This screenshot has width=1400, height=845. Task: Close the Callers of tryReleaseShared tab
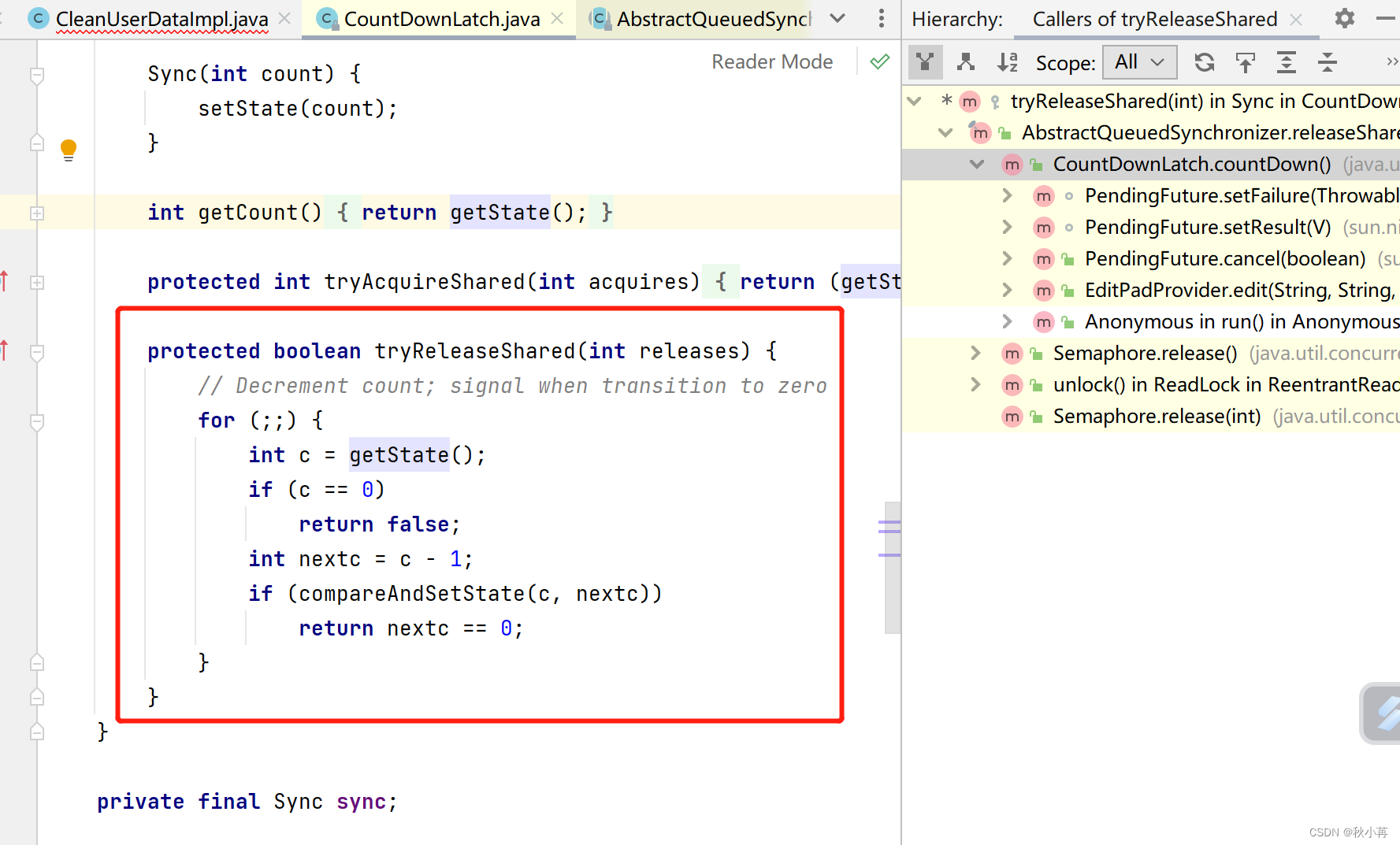point(1296,19)
